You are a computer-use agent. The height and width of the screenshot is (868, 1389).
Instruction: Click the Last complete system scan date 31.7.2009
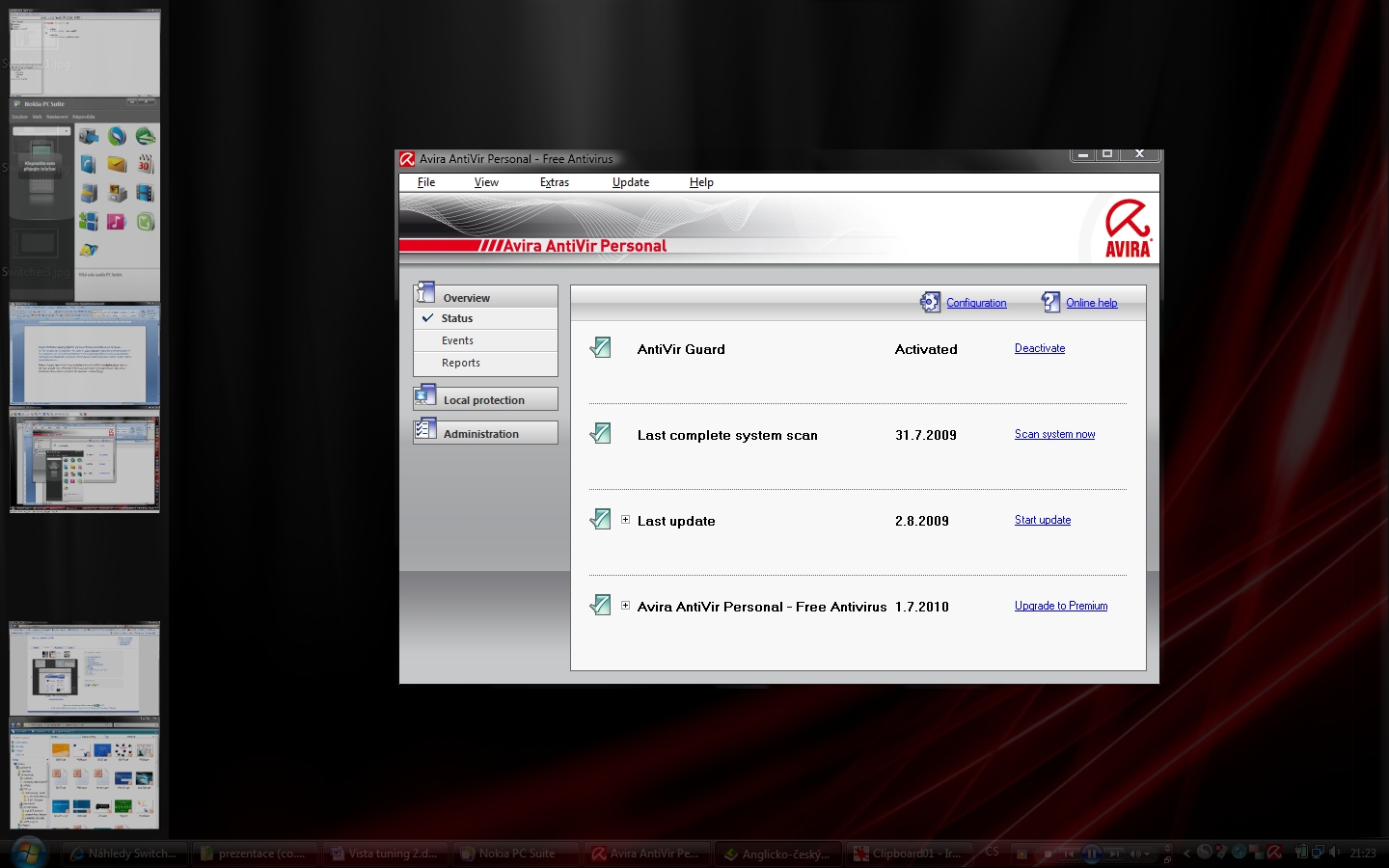pos(926,435)
